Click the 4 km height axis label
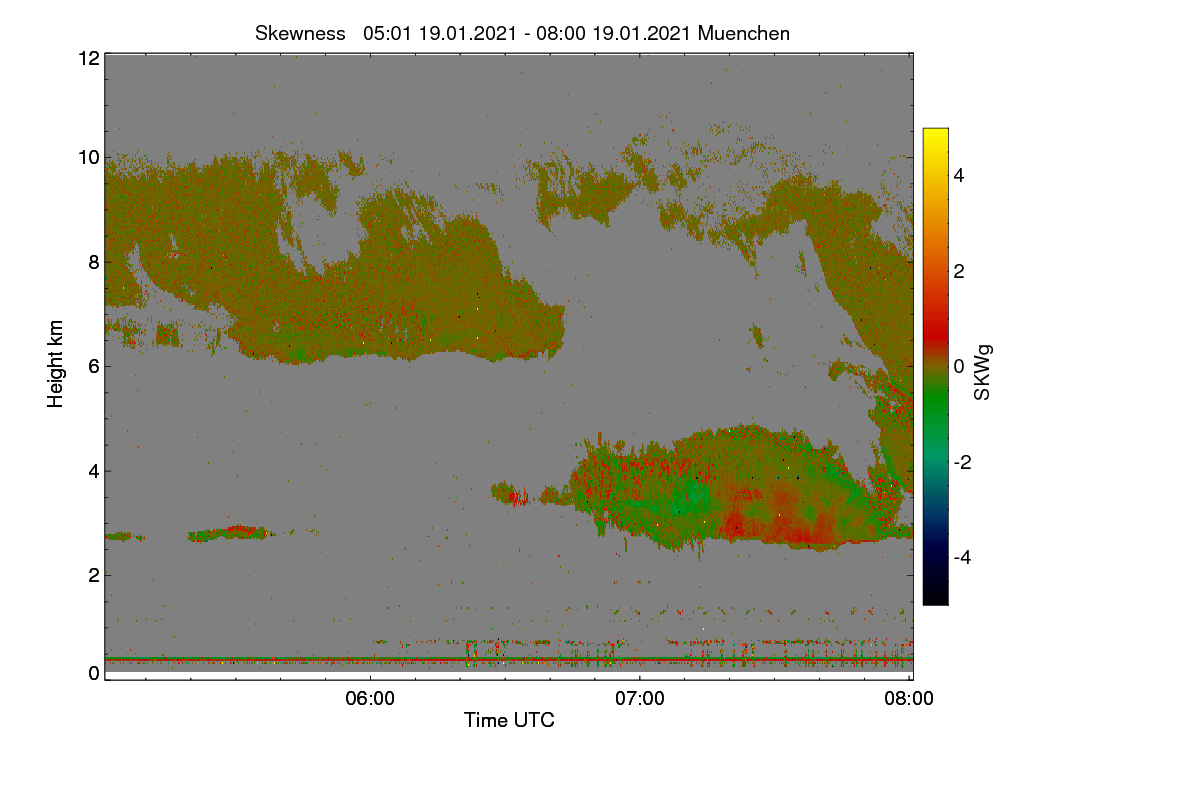This screenshot has height=800, width=1200. click(94, 470)
